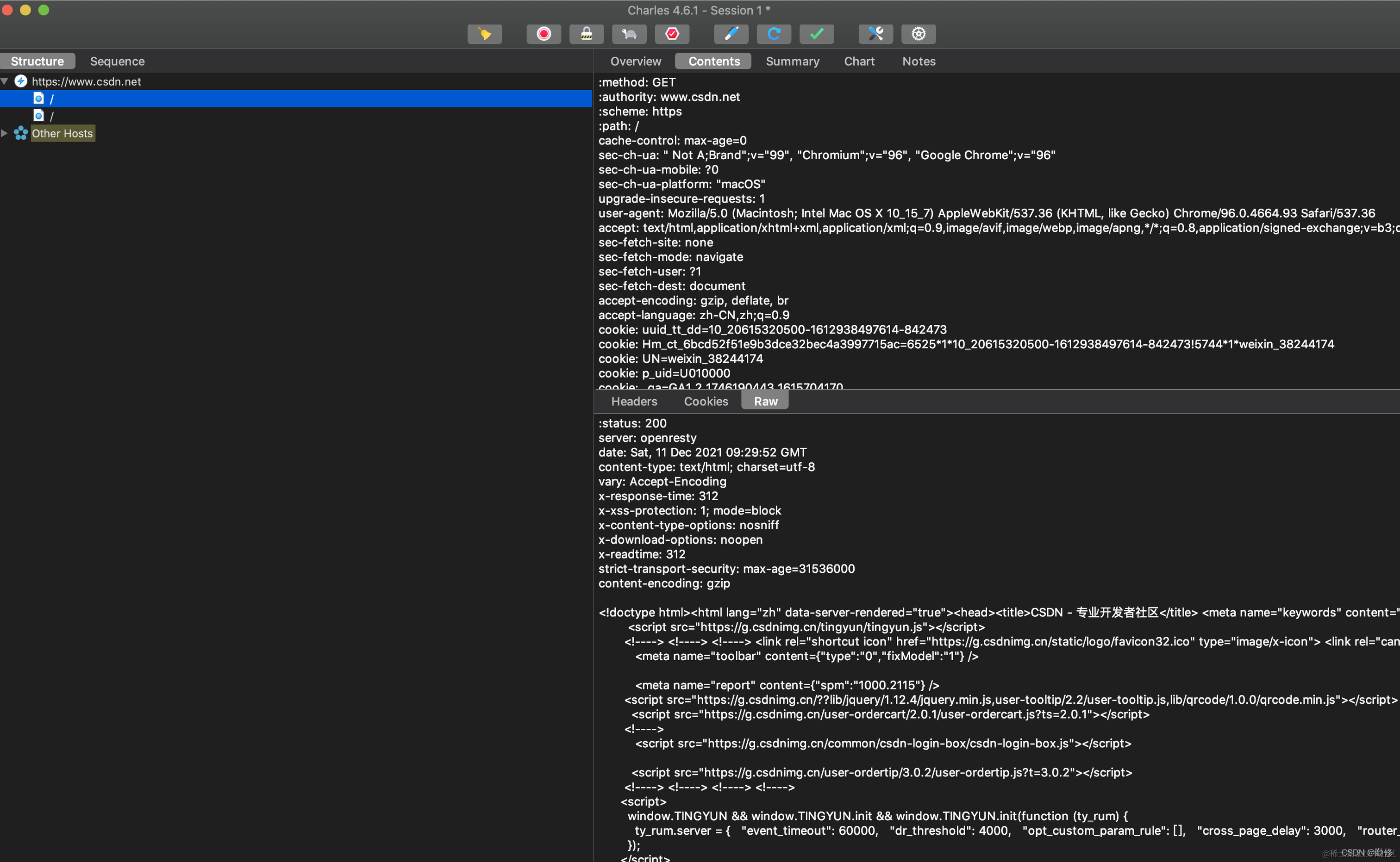Switch to the Sequence tab

tap(117, 61)
